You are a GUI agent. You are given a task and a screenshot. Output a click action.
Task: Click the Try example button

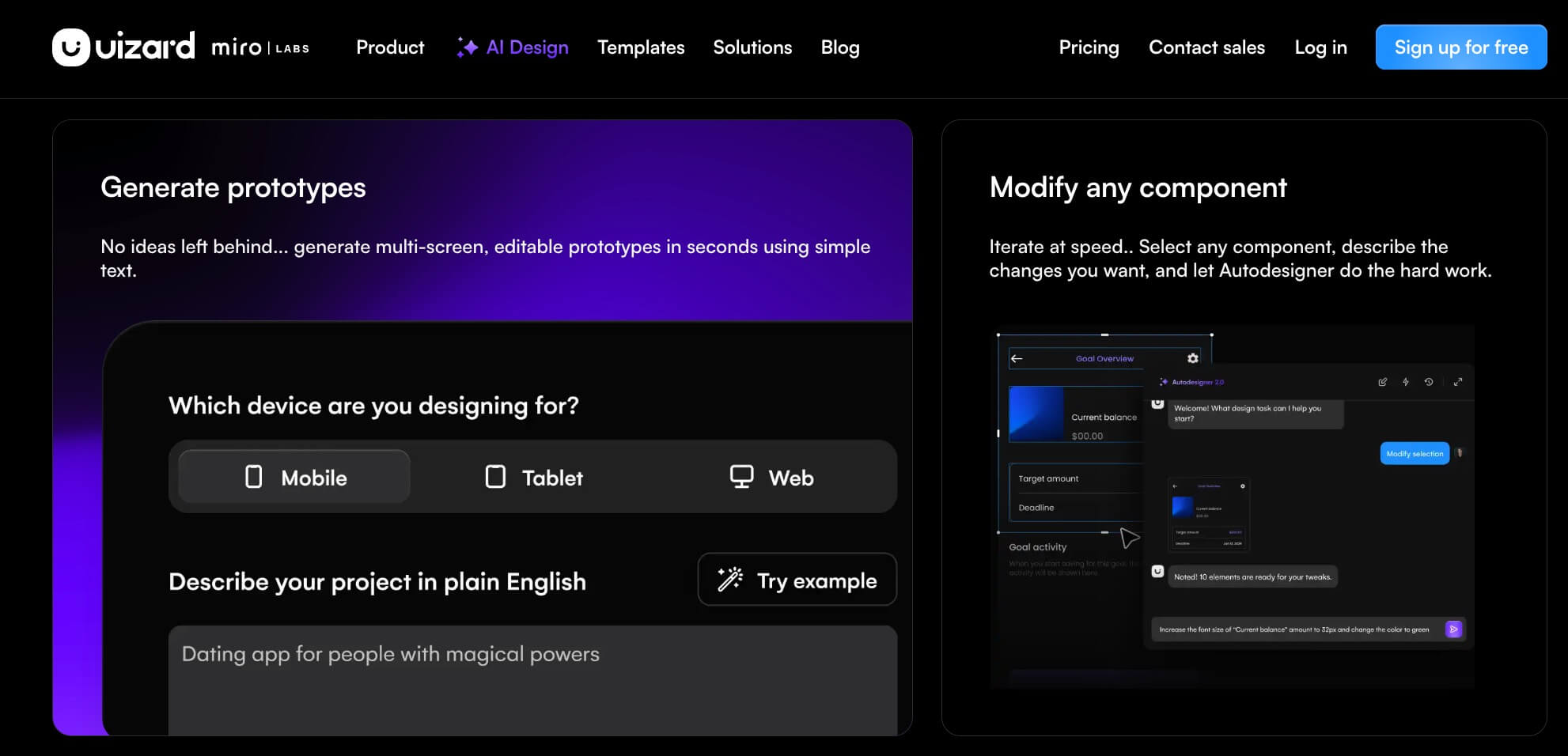[797, 580]
